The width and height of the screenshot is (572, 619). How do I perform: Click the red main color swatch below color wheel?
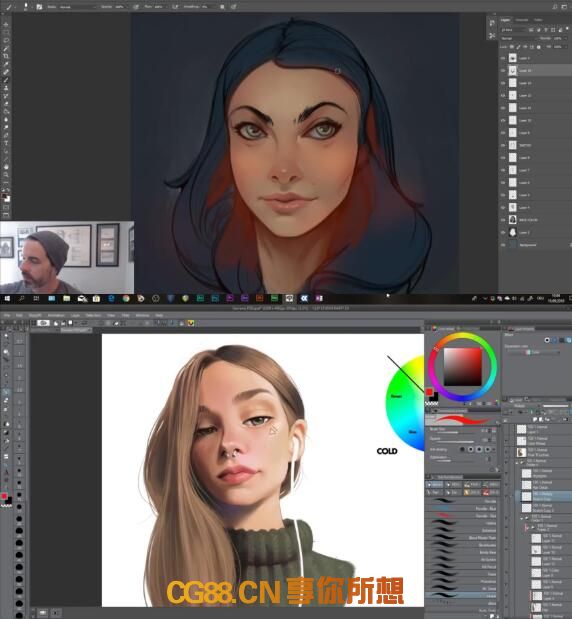[429, 392]
